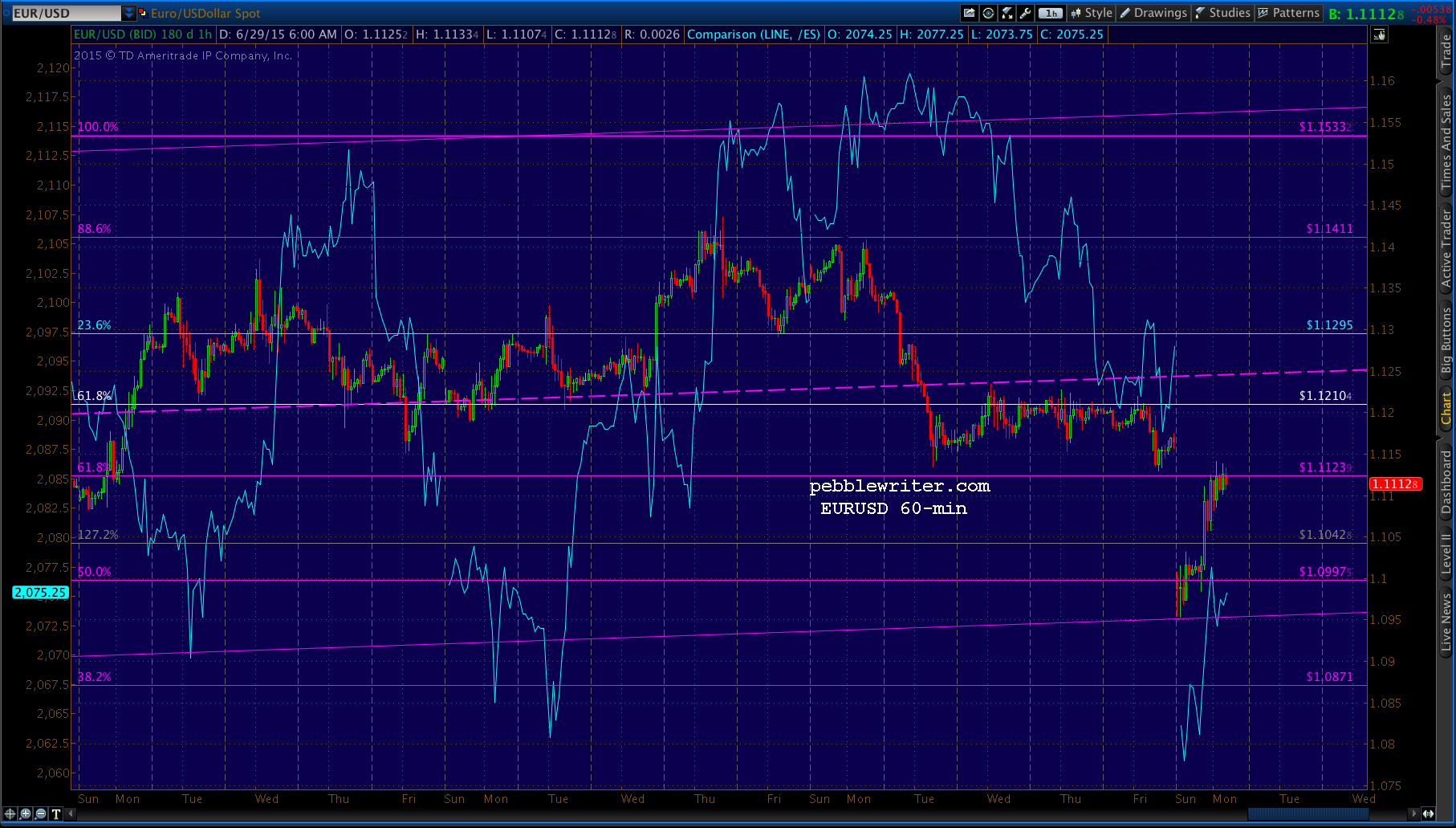This screenshot has height=828, width=1456.
Task: Select the text T tool icon
Action: (x=56, y=814)
